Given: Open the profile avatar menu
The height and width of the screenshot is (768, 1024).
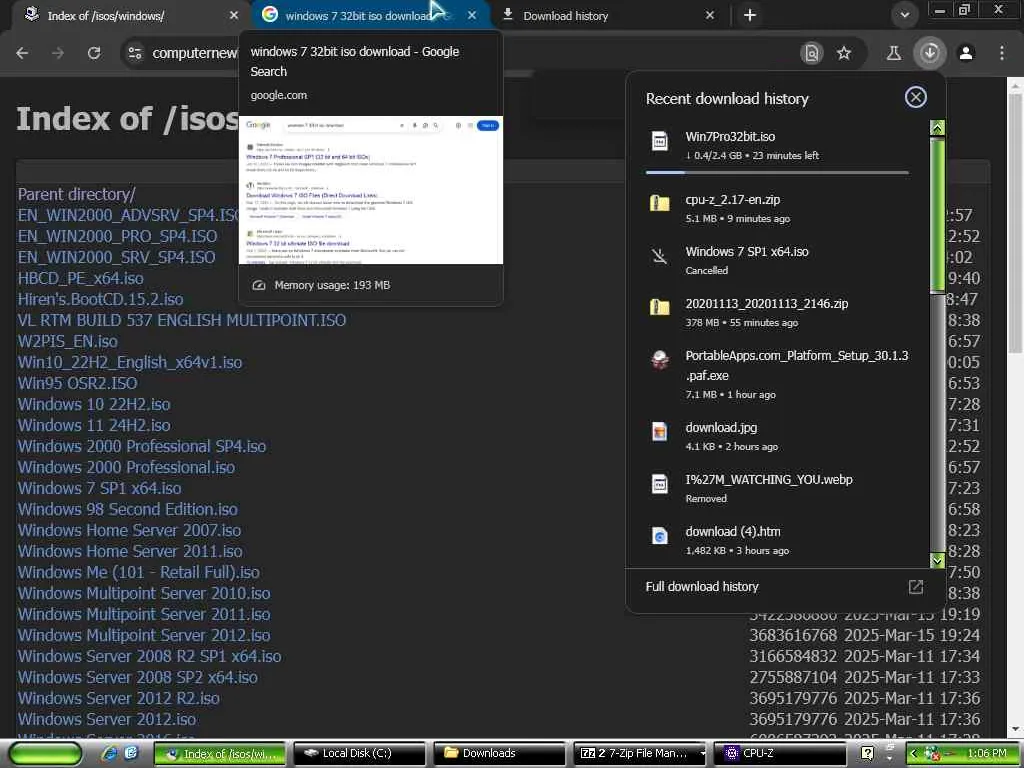Looking at the screenshot, I should 966,53.
